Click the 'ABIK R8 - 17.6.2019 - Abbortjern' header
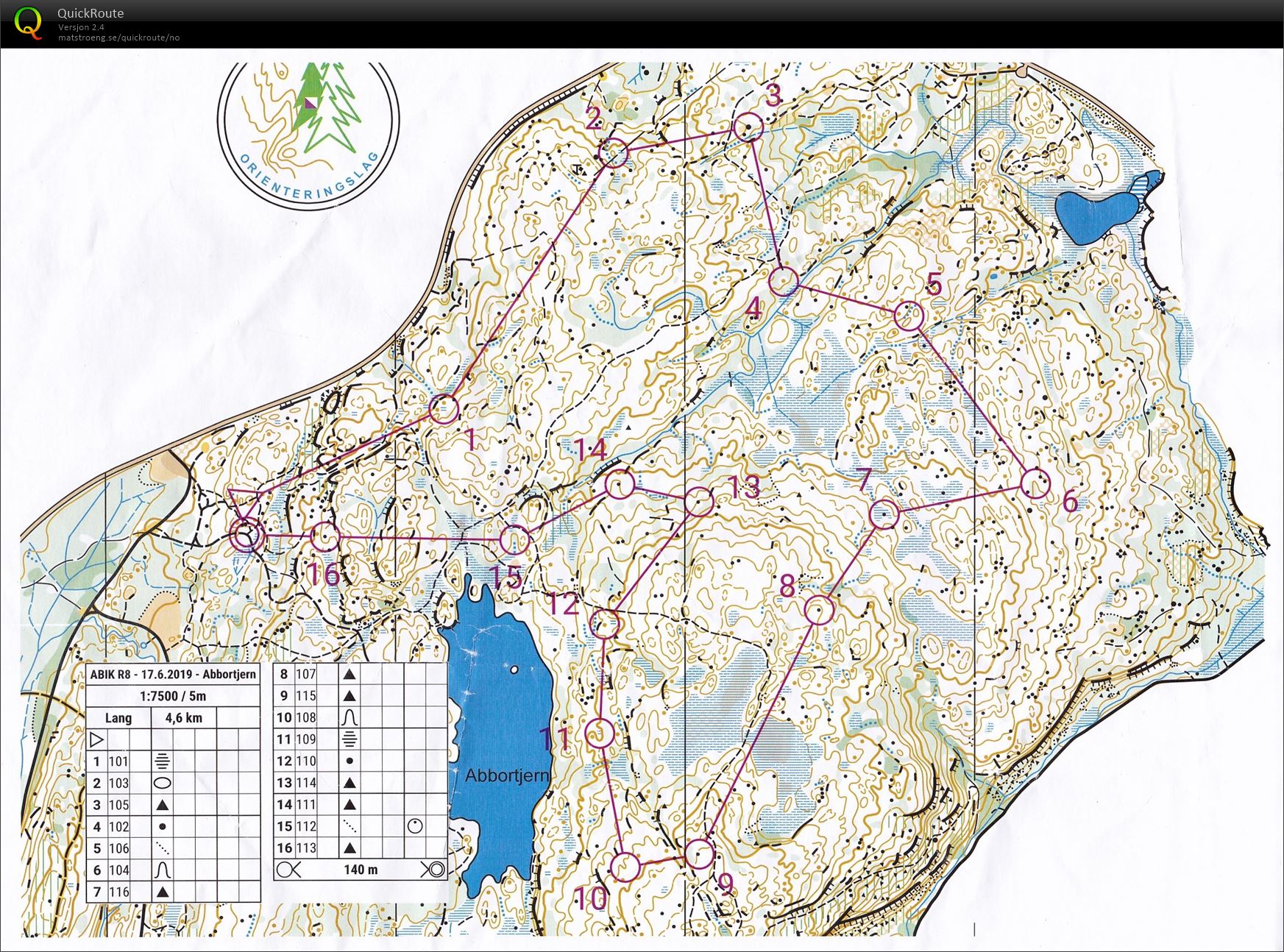Viewport: 1284px width, 952px height. (x=173, y=674)
